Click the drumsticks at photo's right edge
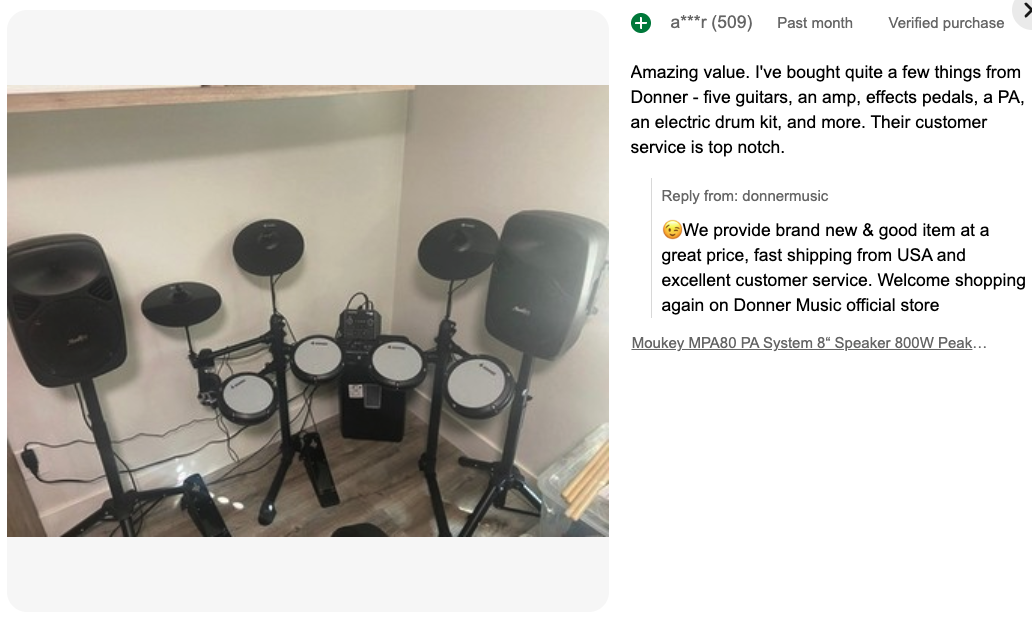This screenshot has height=619, width=1032. [588, 482]
